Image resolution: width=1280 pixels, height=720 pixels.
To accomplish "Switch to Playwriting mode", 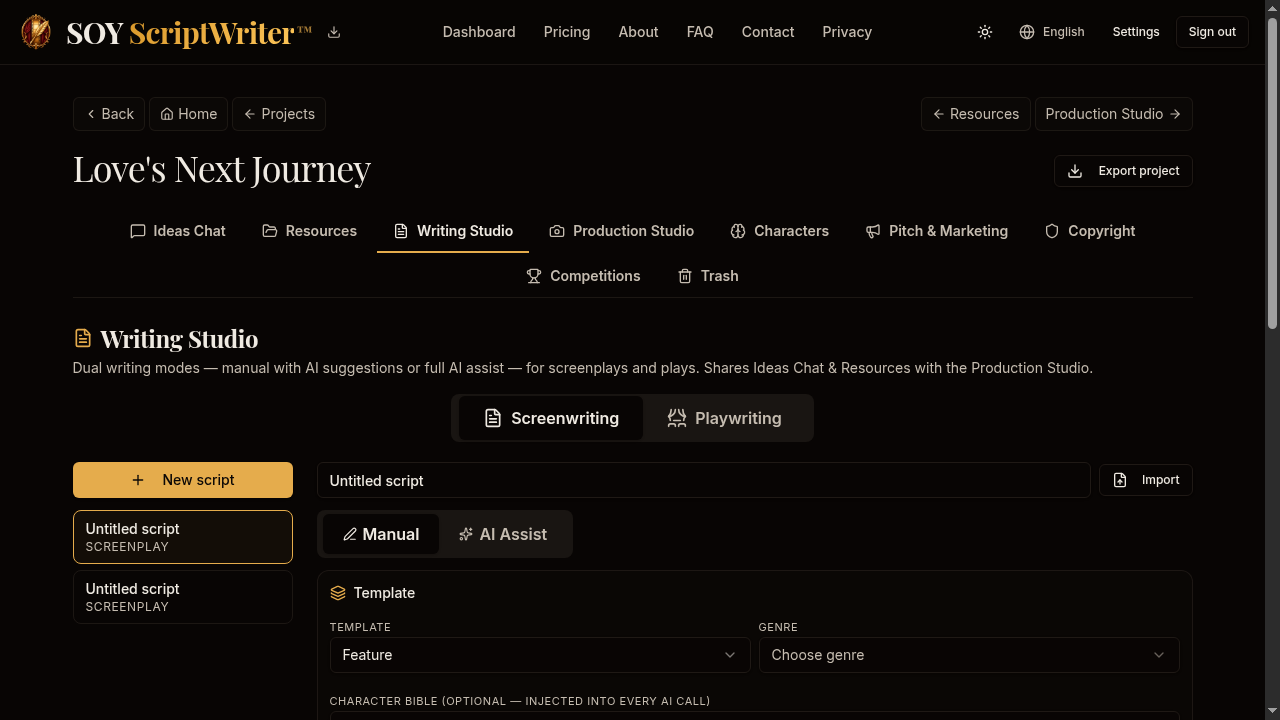I will (x=724, y=418).
